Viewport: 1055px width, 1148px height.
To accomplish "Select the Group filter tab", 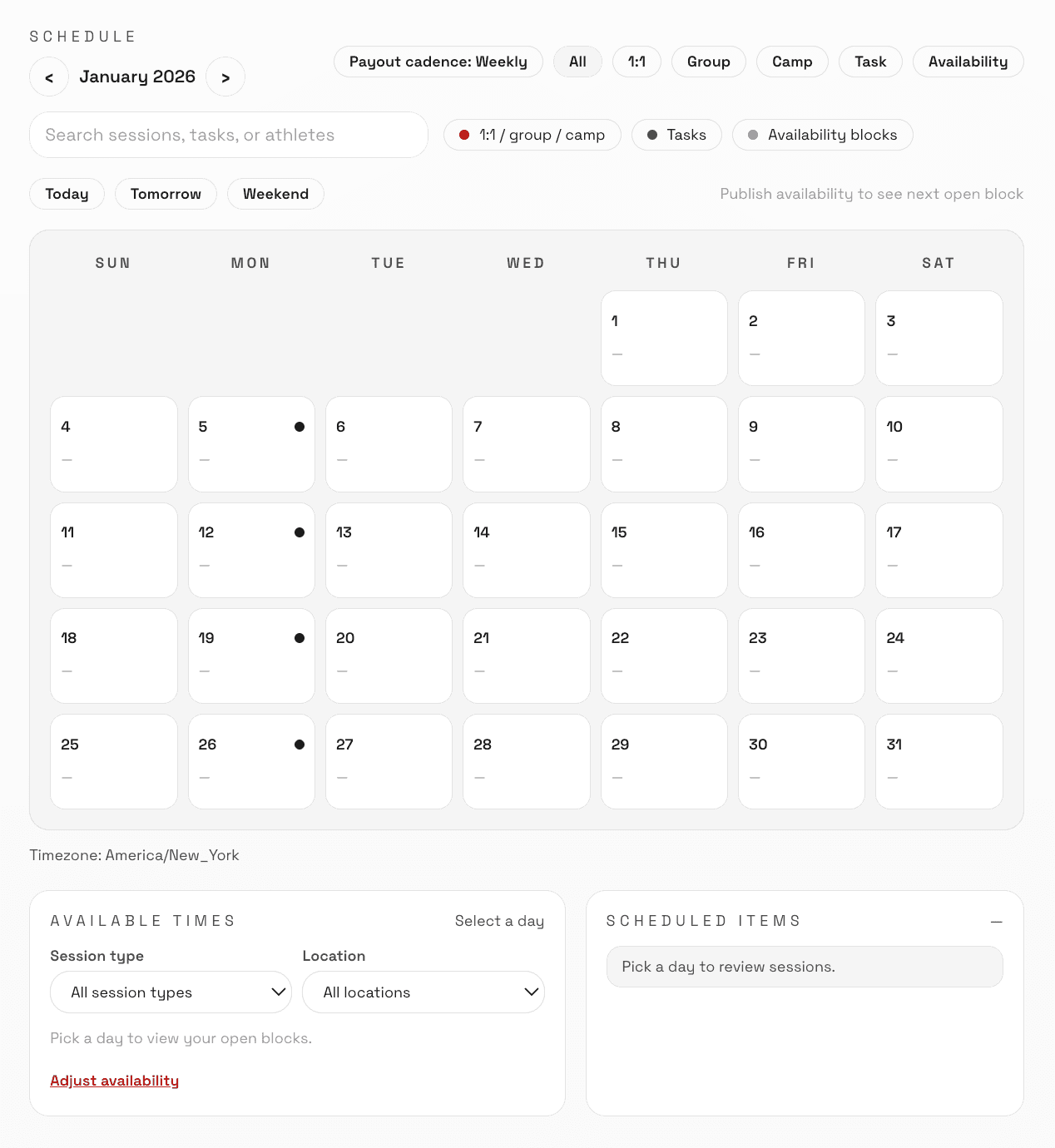I will pyautogui.click(x=708, y=62).
